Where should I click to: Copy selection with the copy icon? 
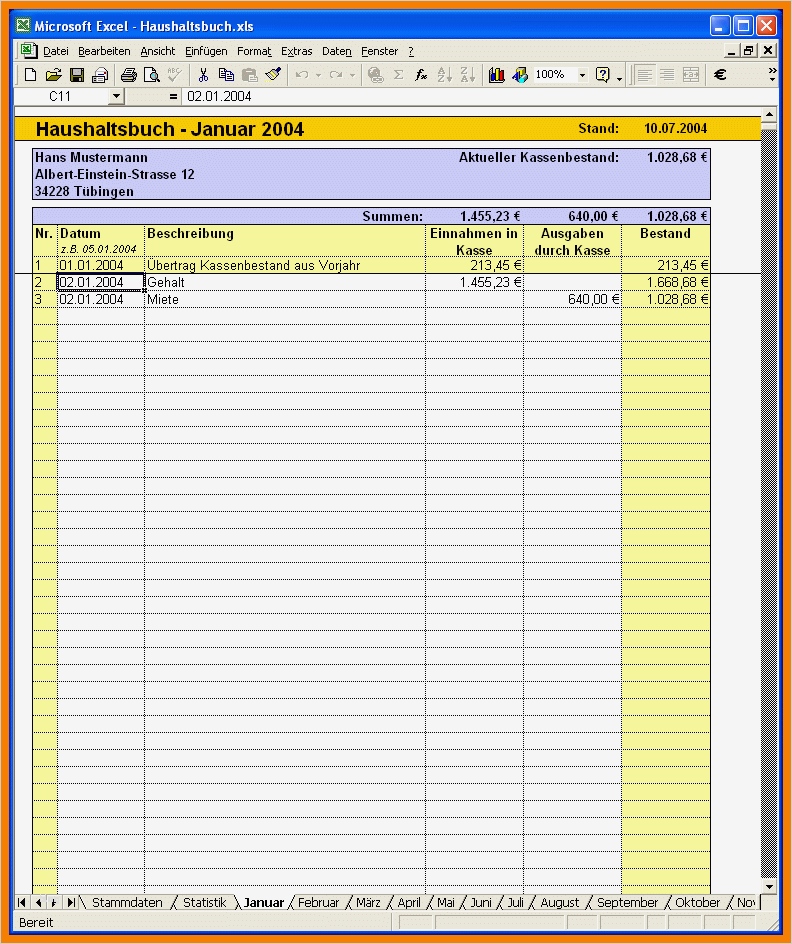pos(226,75)
